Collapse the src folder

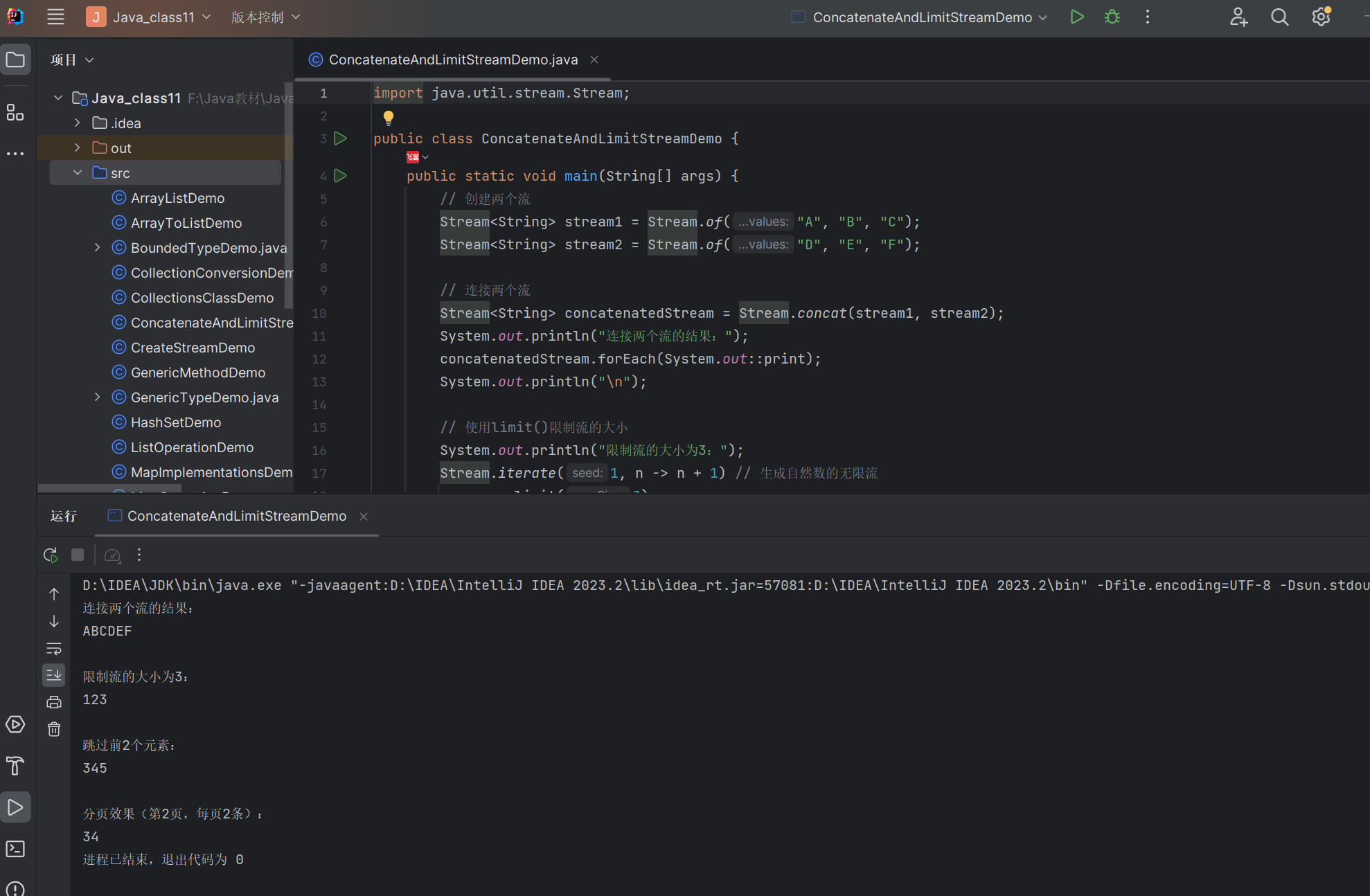pos(78,173)
